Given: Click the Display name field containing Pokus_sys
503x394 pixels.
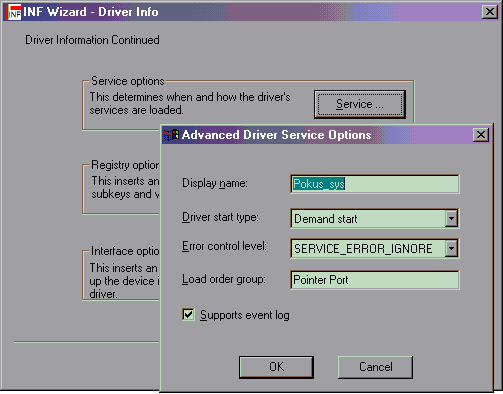Looking at the screenshot, I should point(375,184).
